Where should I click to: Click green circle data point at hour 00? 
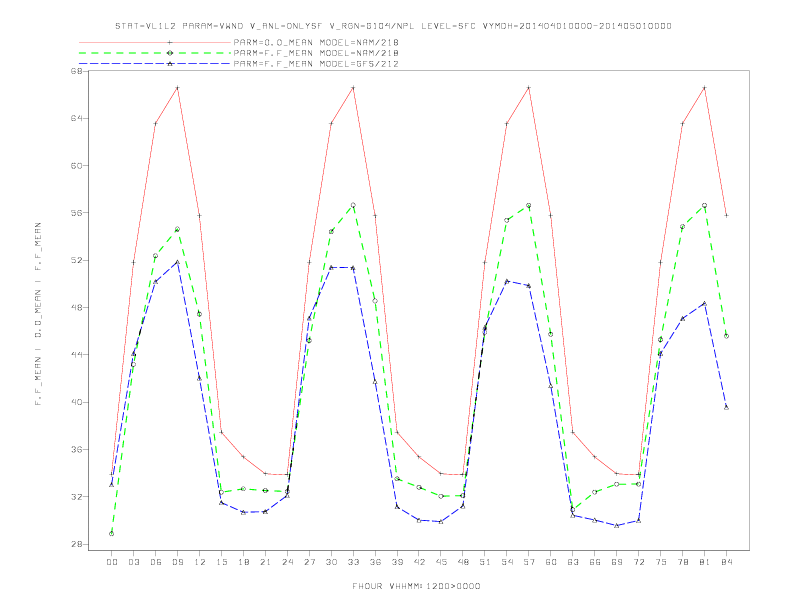112,534
